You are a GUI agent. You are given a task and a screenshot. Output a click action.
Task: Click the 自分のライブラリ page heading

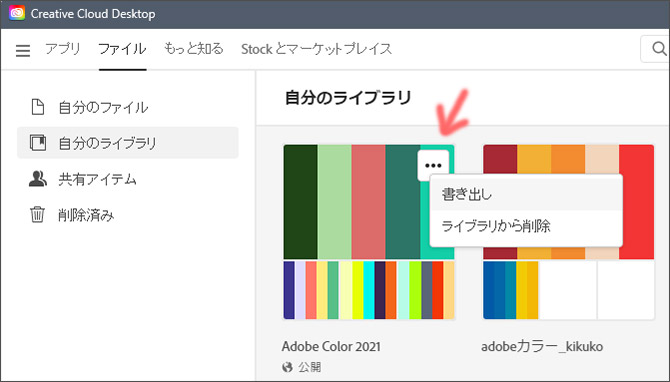pos(348,98)
